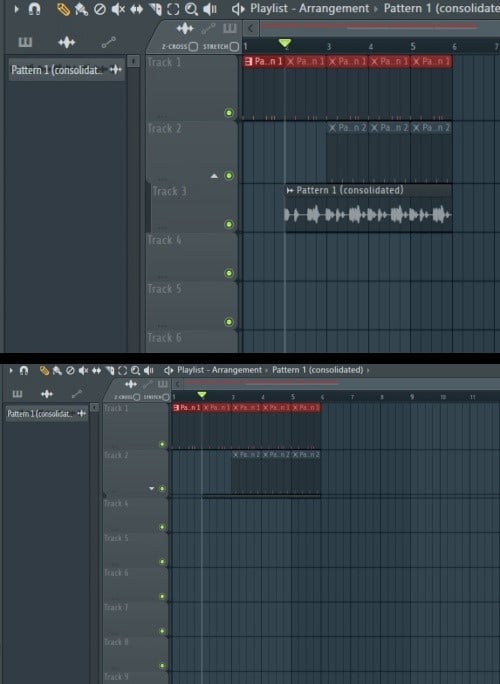Image resolution: width=500 pixels, height=684 pixels.
Task: Mute Track 5 in upper playlist
Action: pos(229,322)
